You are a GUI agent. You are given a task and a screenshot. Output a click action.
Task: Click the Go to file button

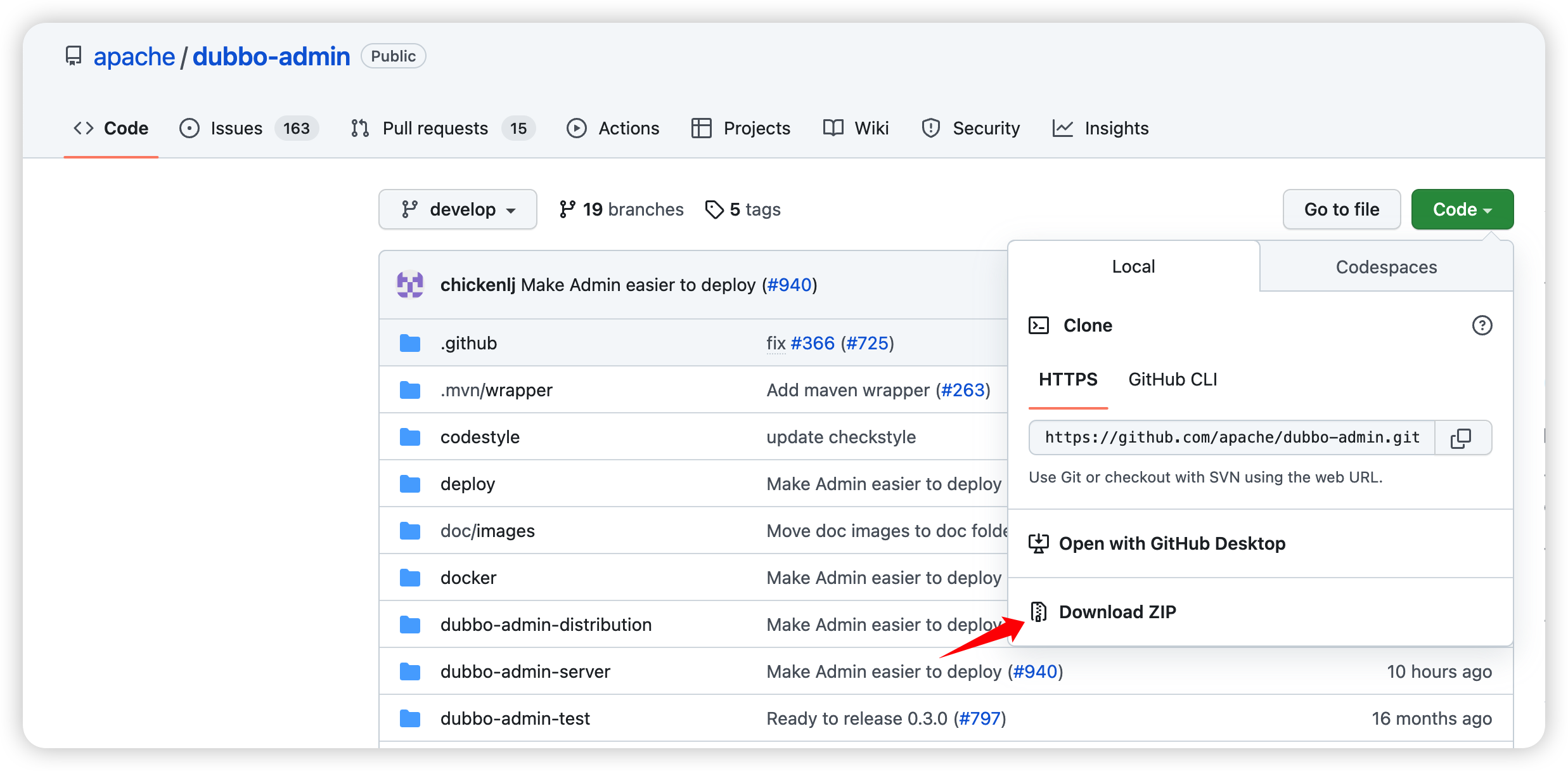(1341, 209)
